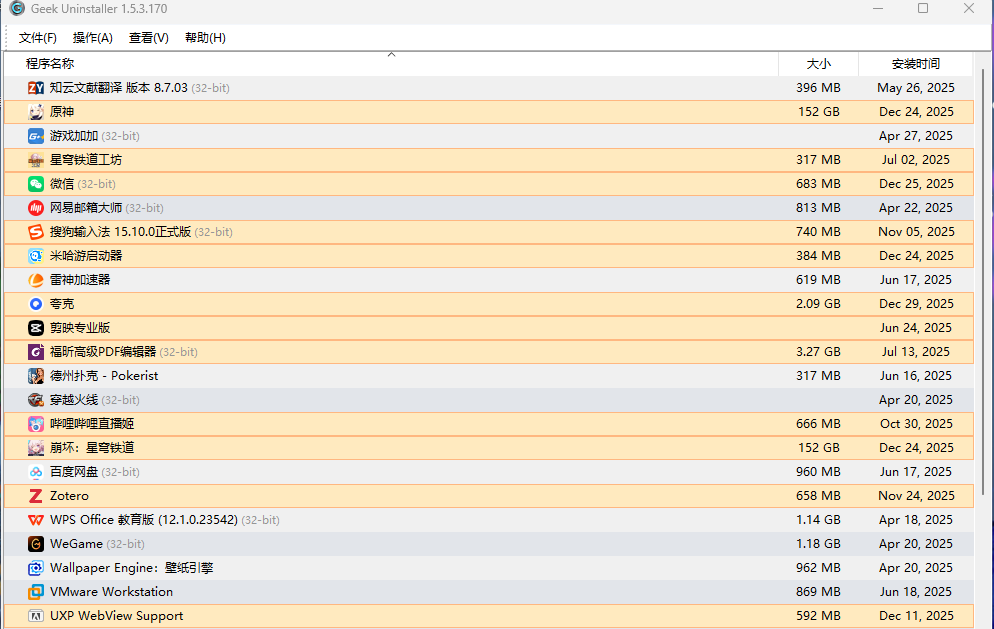Select the Zotero program name
This screenshot has width=994, height=629.
[x=69, y=496]
